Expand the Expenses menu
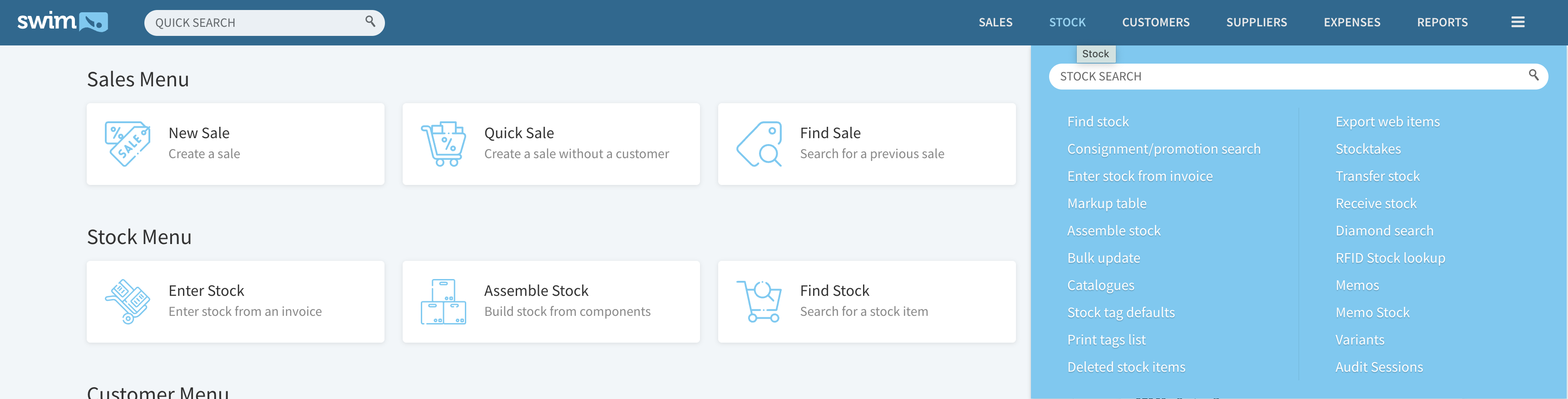This screenshot has height=399, width=1568. [1351, 23]
